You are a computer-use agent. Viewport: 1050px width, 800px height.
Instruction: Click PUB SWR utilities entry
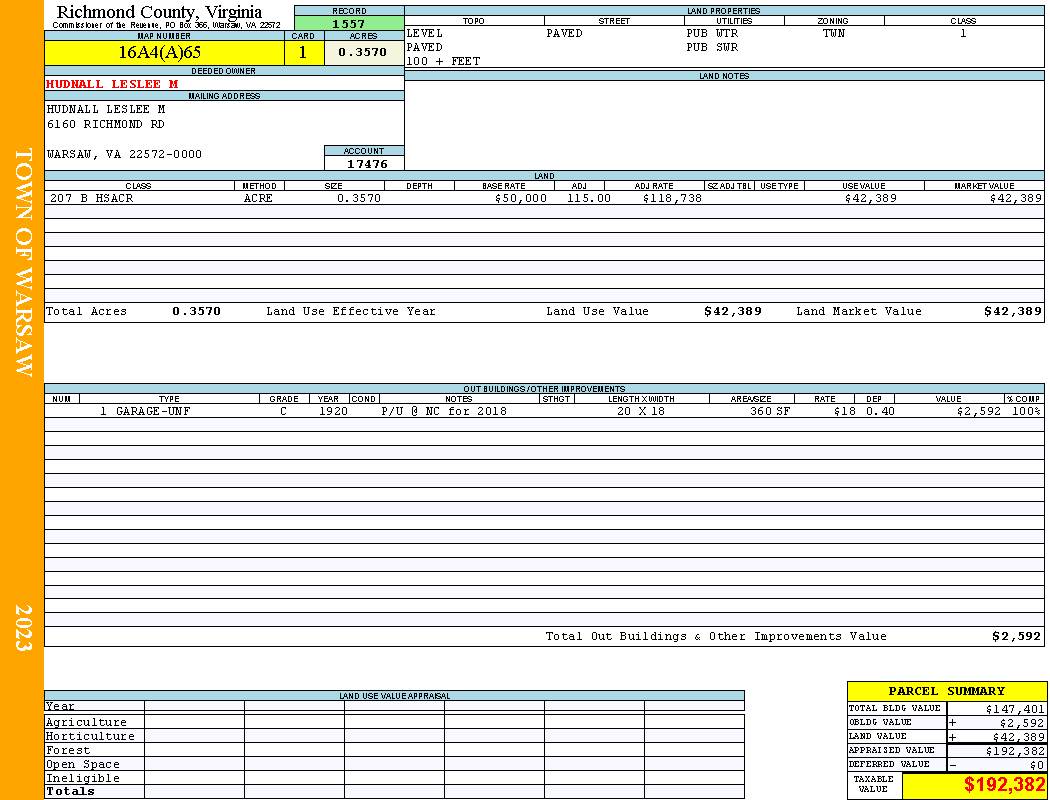point(712,48)
